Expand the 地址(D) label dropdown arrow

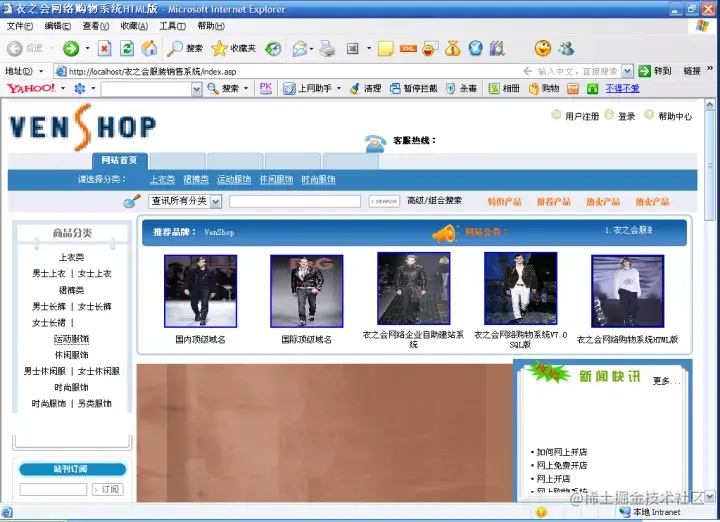[41, 71]
